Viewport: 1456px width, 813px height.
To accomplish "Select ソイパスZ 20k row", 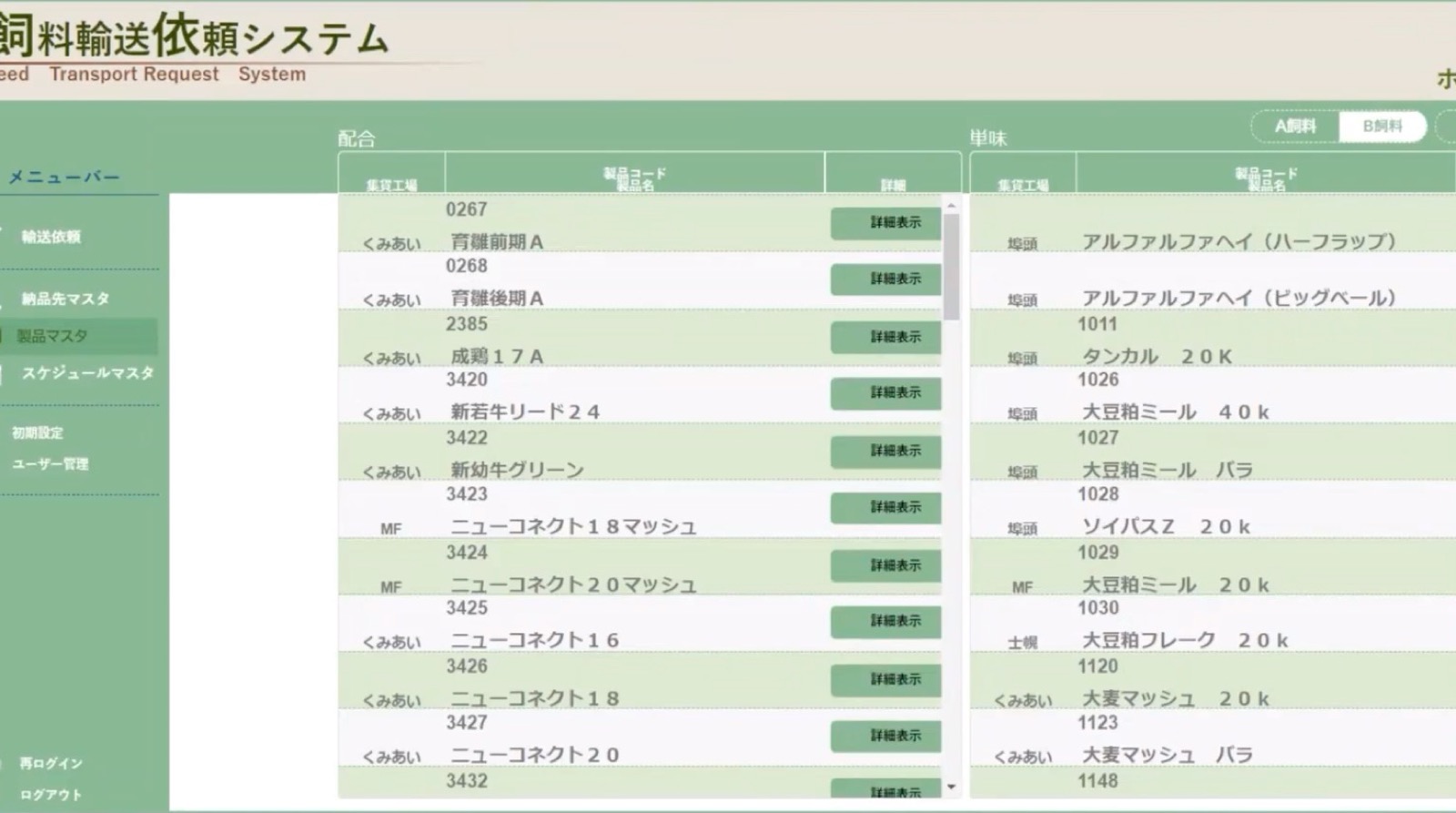I will point(1213,510).
